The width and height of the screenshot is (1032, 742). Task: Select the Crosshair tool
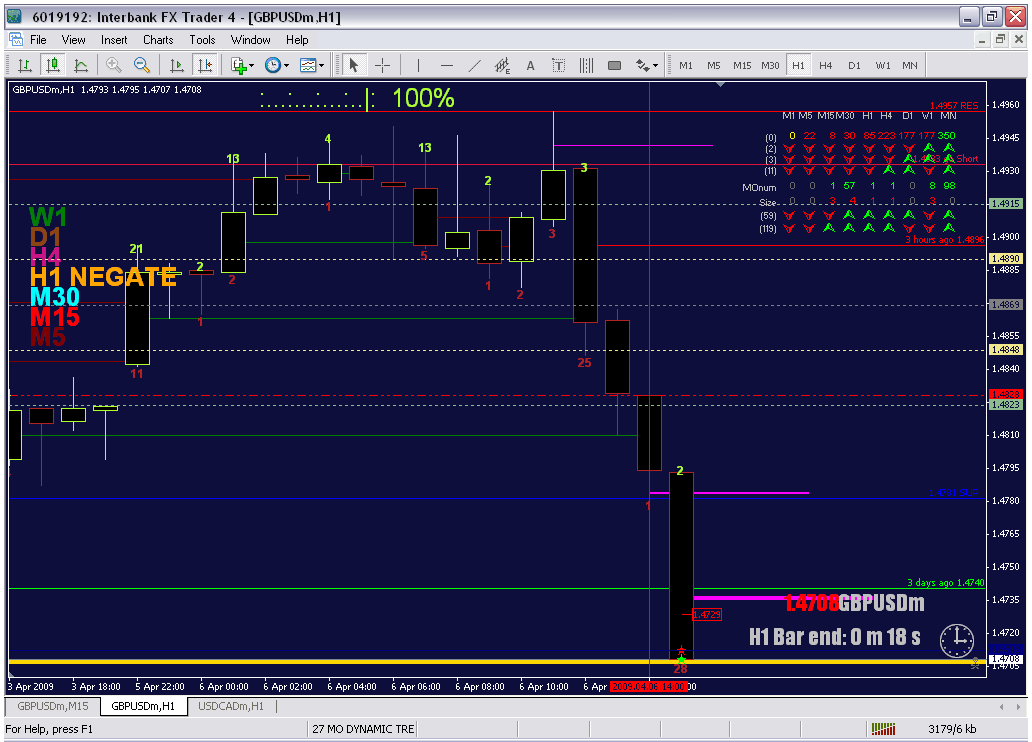click(382, 65)
